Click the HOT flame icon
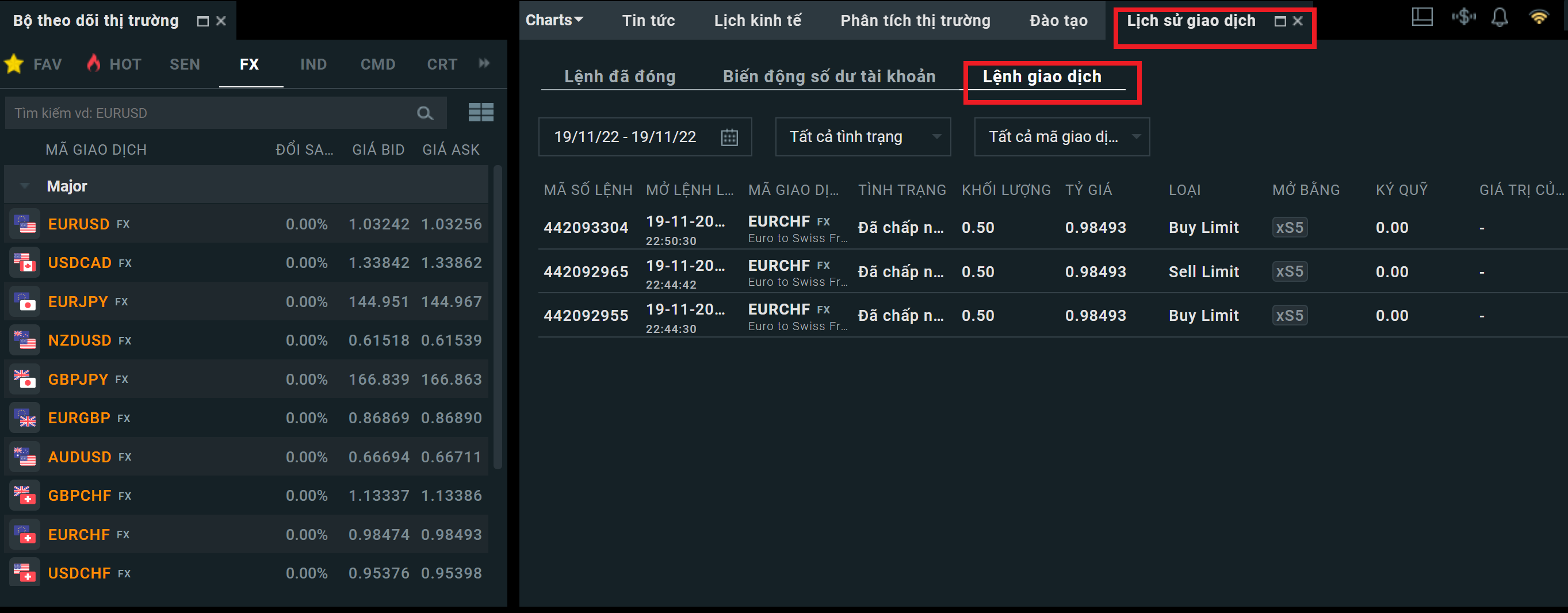This screenshot has width=1568, height=613. click(94, 63)
